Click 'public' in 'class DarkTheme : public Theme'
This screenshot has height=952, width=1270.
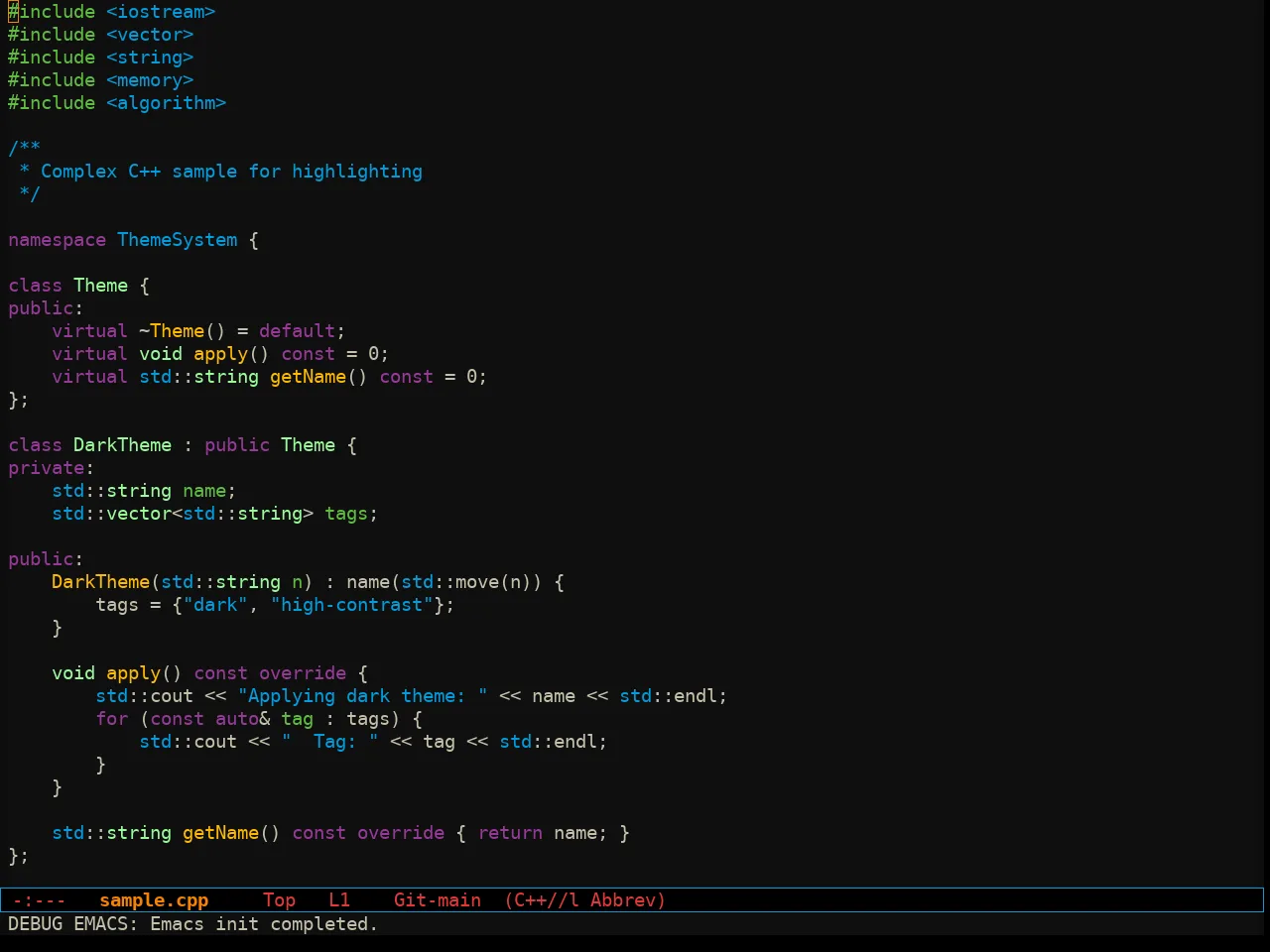point(237,445)
